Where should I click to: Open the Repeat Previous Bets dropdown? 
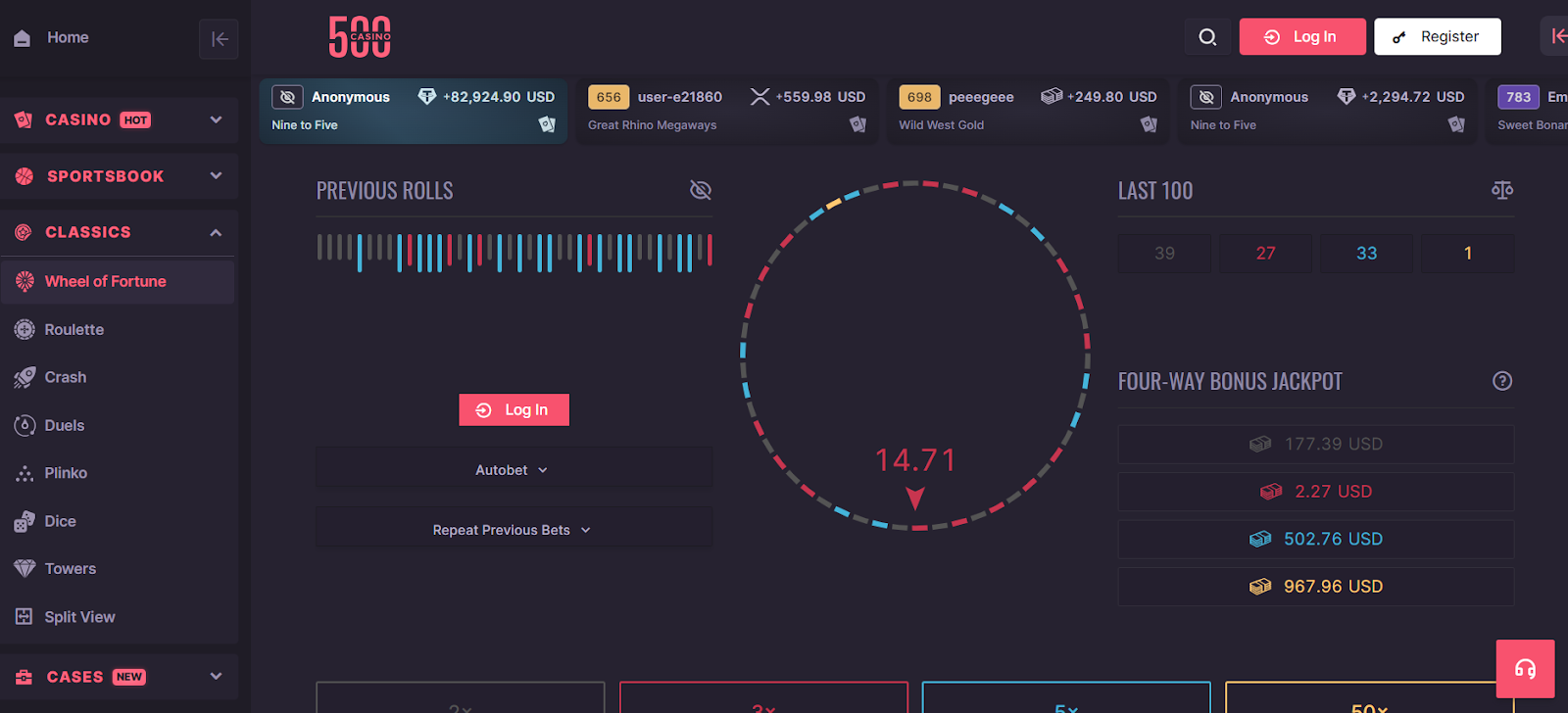pyautogui.click(x=513, y=530)
